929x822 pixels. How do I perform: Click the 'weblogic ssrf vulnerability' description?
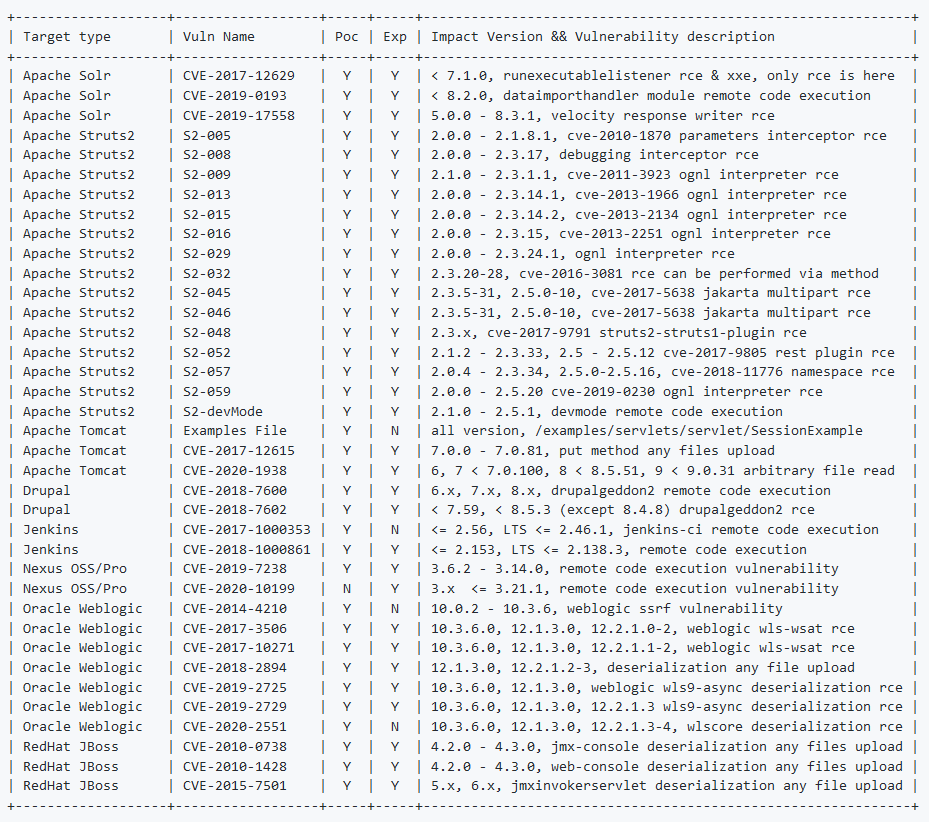coord(674,609)
